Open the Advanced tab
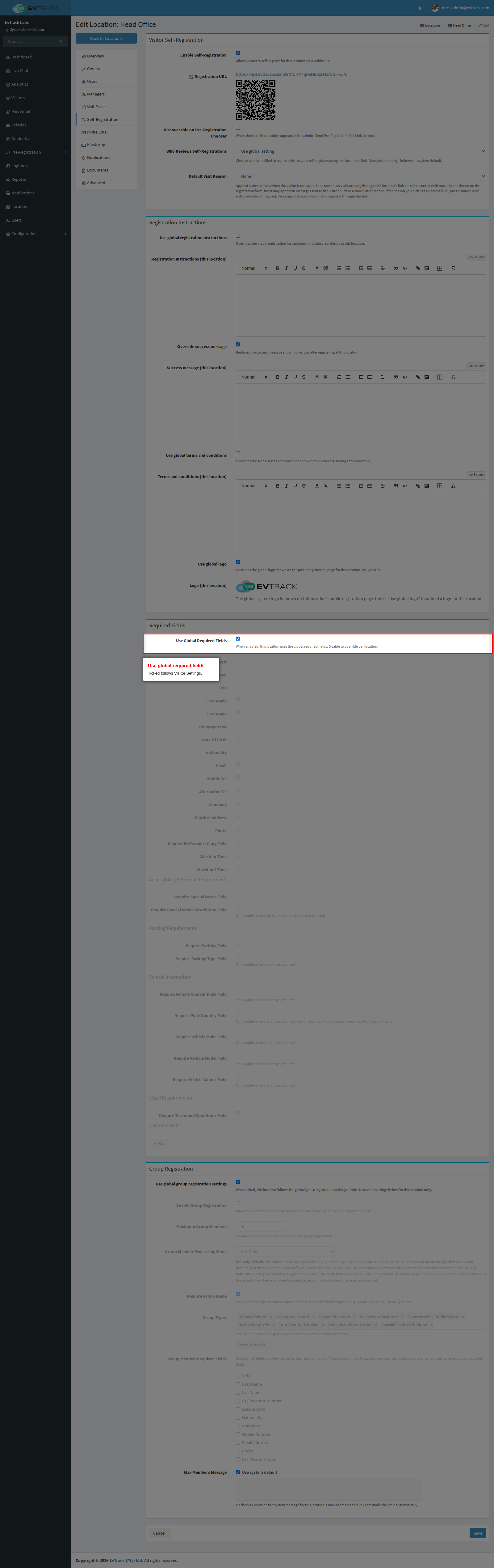 [106, 183]
